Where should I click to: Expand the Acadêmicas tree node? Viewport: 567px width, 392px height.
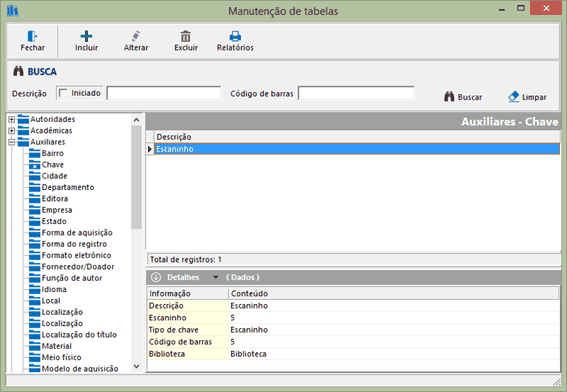(12, 130)
